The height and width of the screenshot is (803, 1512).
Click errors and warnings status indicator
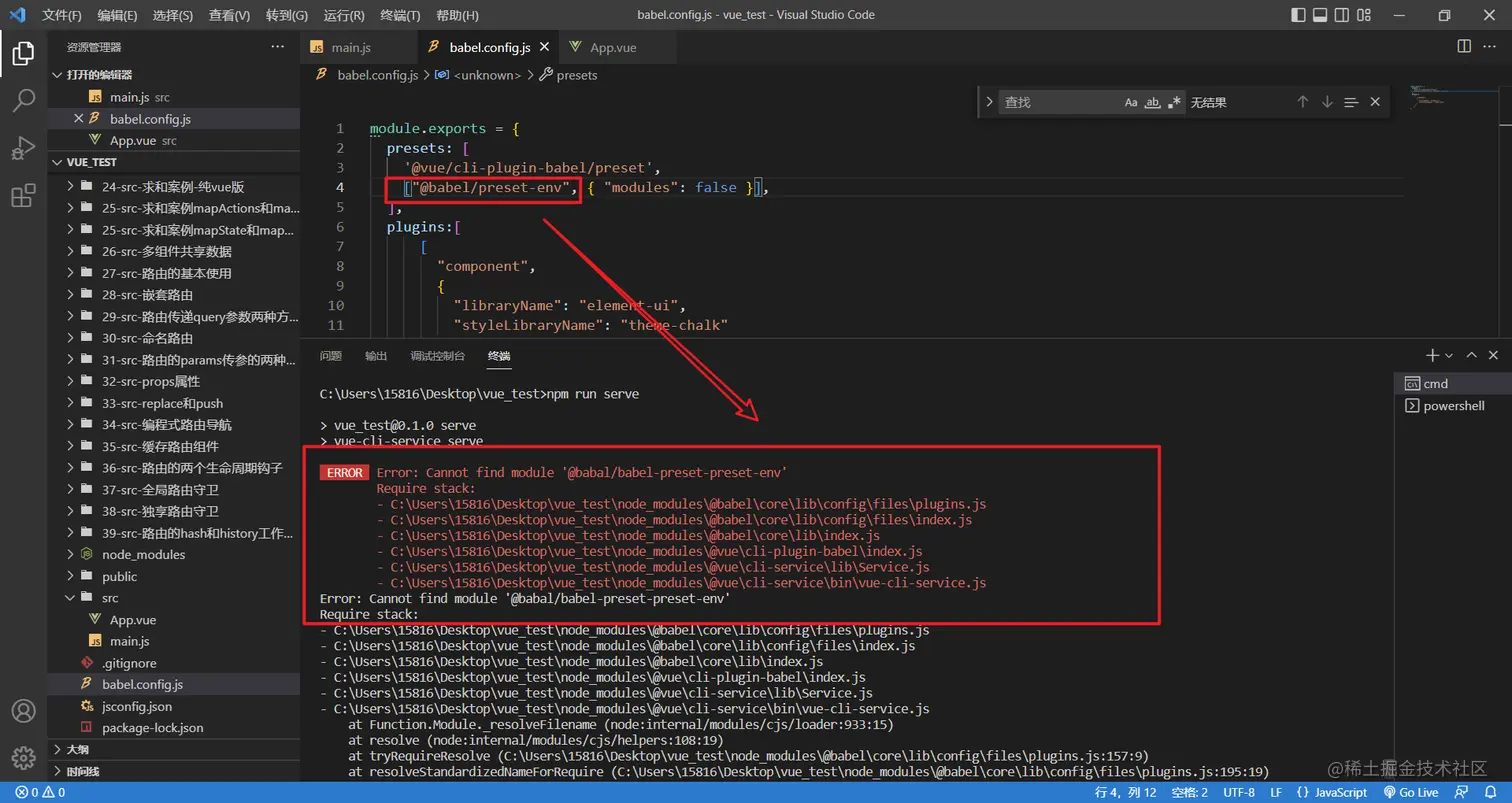tap(40, 792)
